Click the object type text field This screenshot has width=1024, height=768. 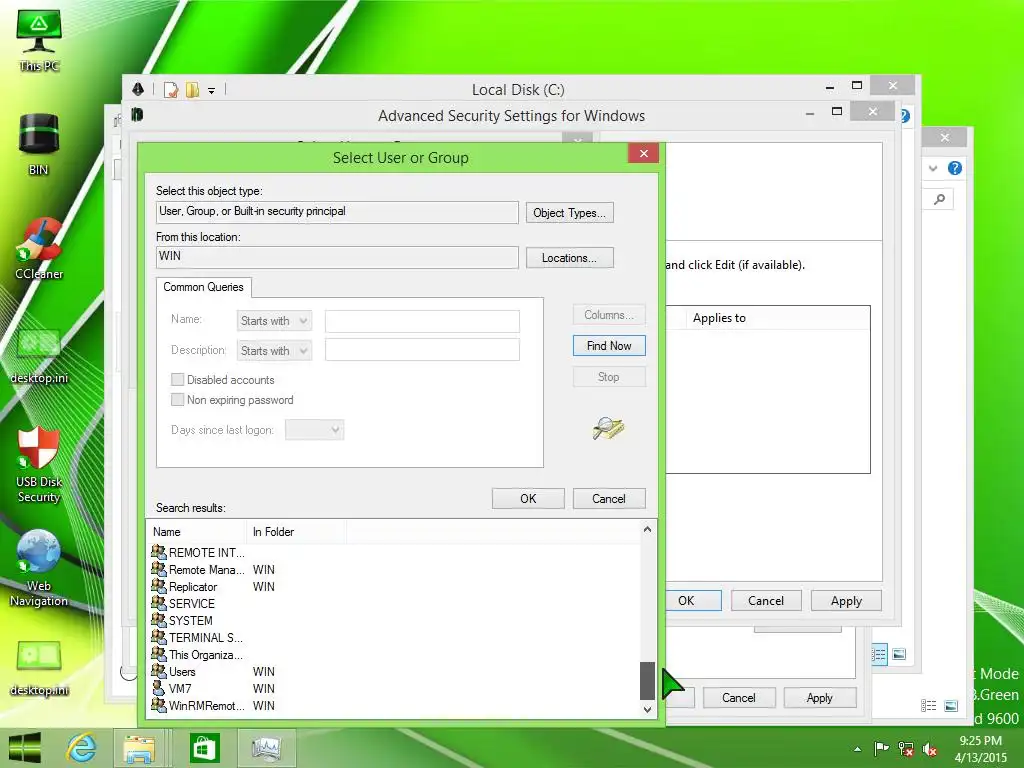click(x=337, y=212)
